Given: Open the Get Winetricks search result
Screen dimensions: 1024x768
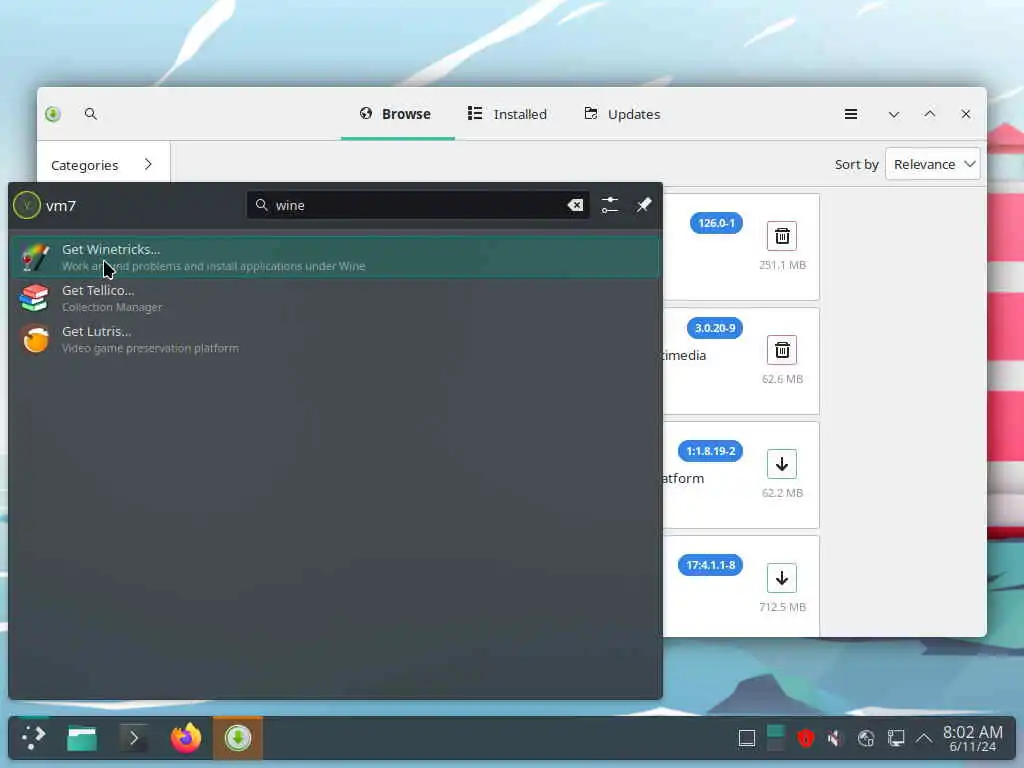Looking at the screenshot, I should [336, 257].
